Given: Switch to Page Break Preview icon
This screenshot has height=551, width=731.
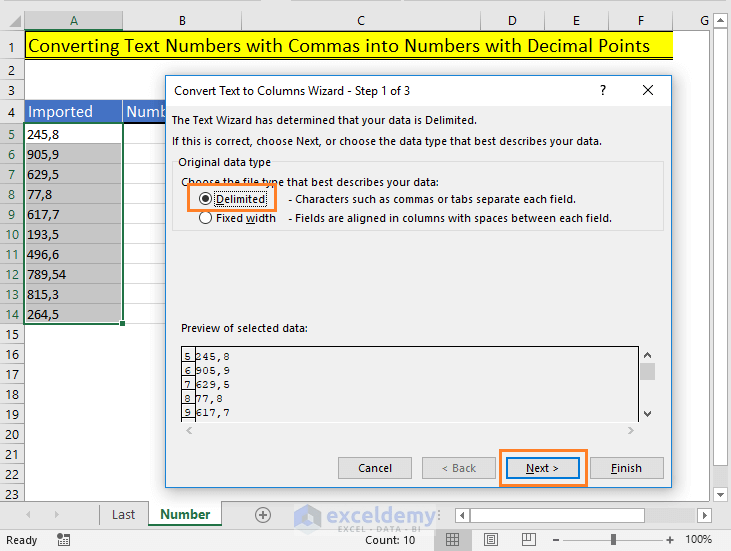Looking at the screenshot, I should point(529,540).
